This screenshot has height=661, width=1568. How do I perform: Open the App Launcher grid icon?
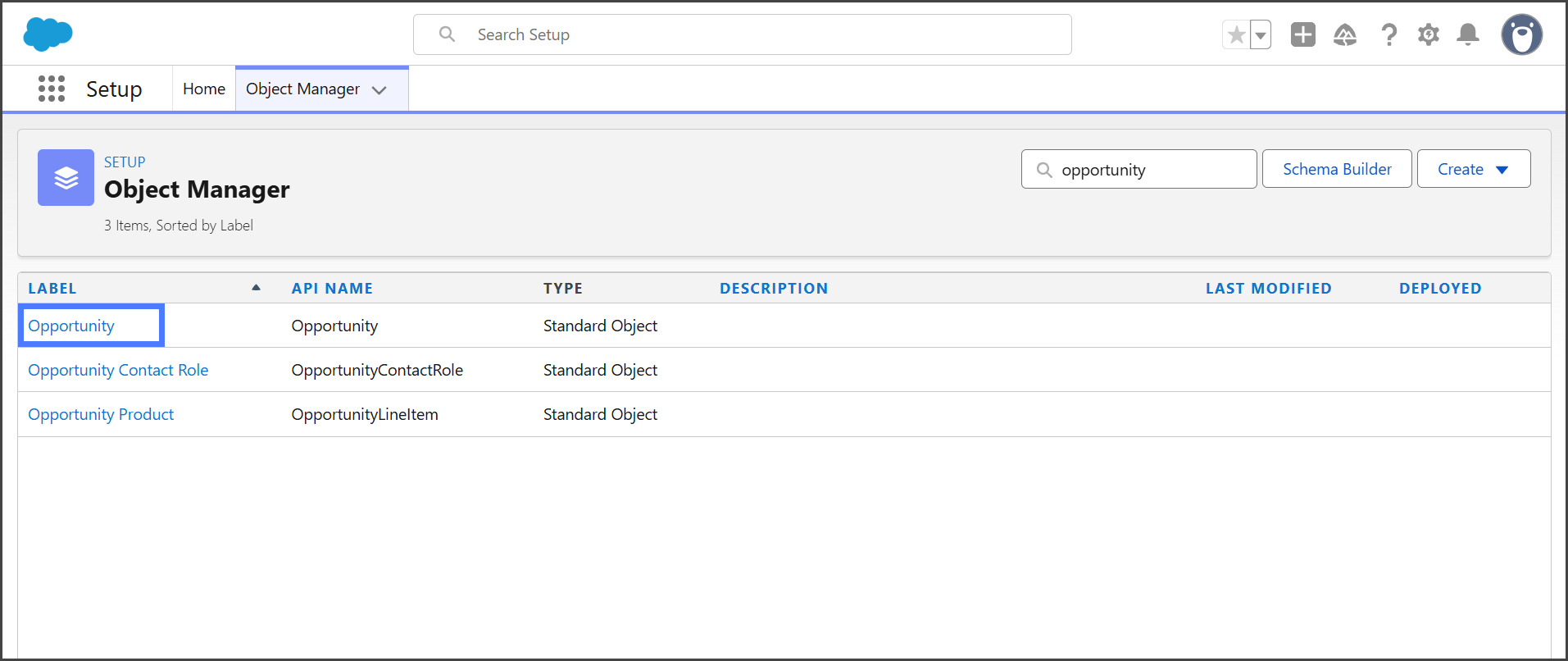[52, 89]
